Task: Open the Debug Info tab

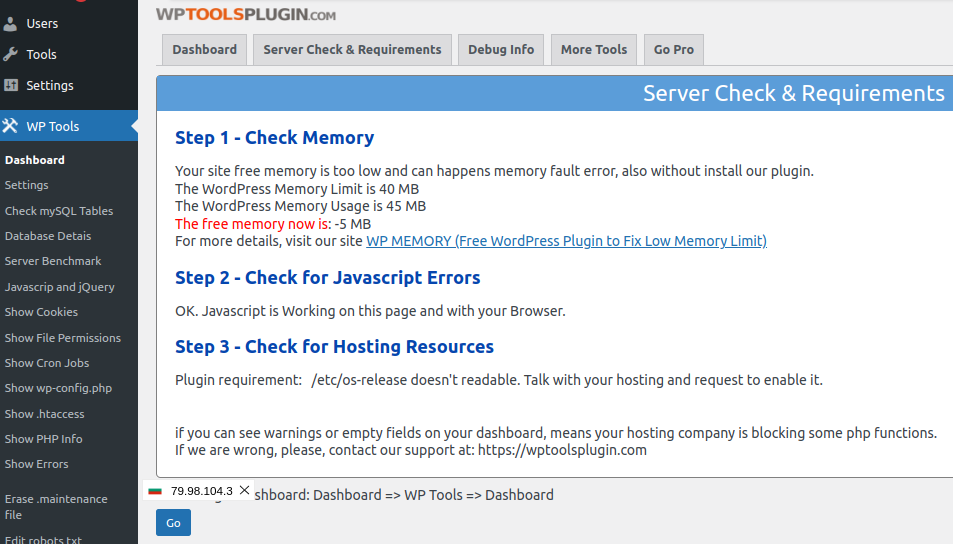Action: click(x=501, y=50)
